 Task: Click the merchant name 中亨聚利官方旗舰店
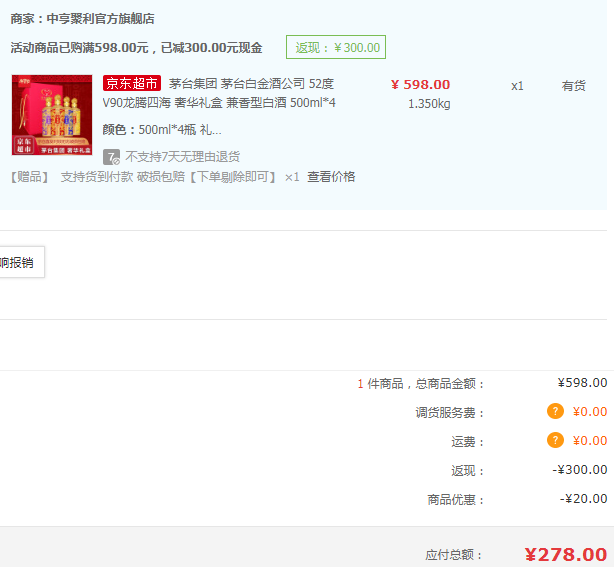(100, 18)
